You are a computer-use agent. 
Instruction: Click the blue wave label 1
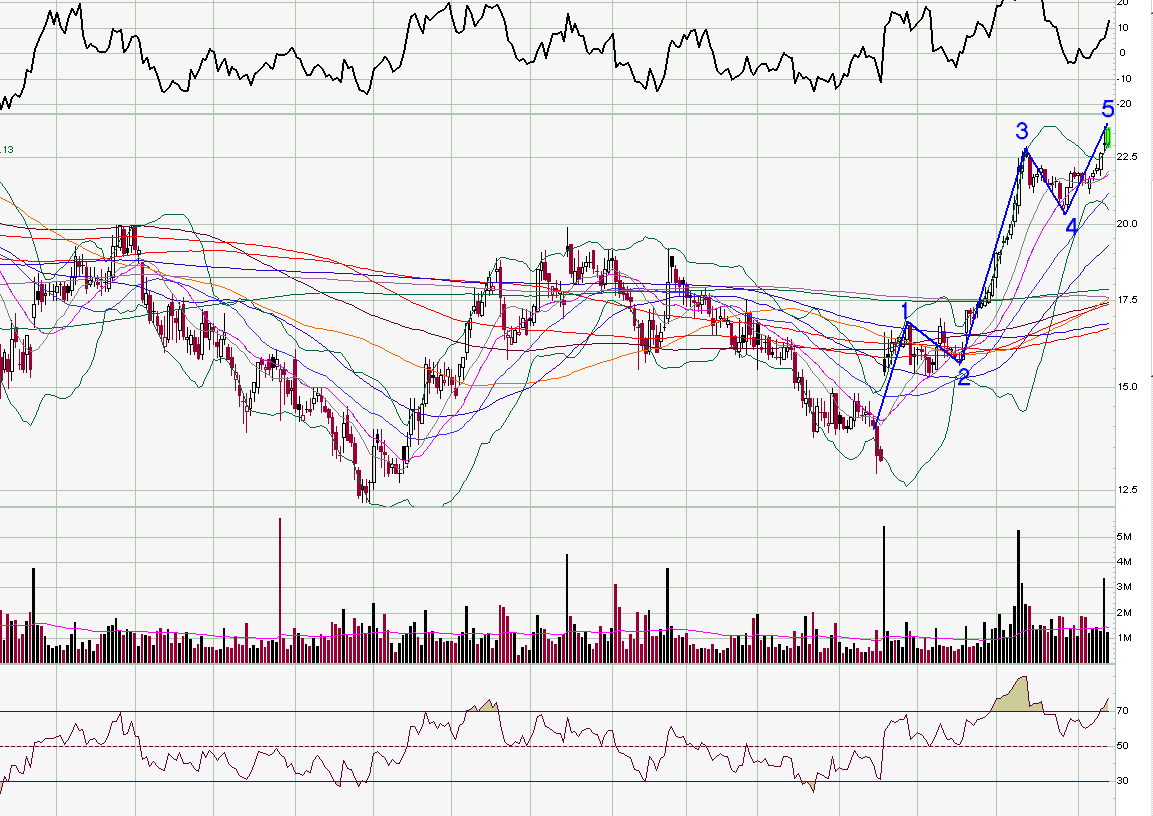905,311
